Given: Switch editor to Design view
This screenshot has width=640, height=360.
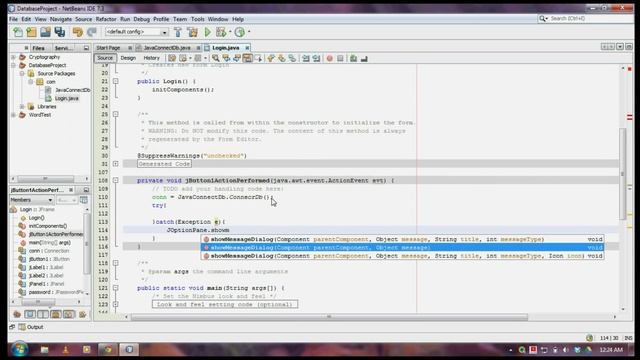Looking at the screenshot, I should [128, 58].
